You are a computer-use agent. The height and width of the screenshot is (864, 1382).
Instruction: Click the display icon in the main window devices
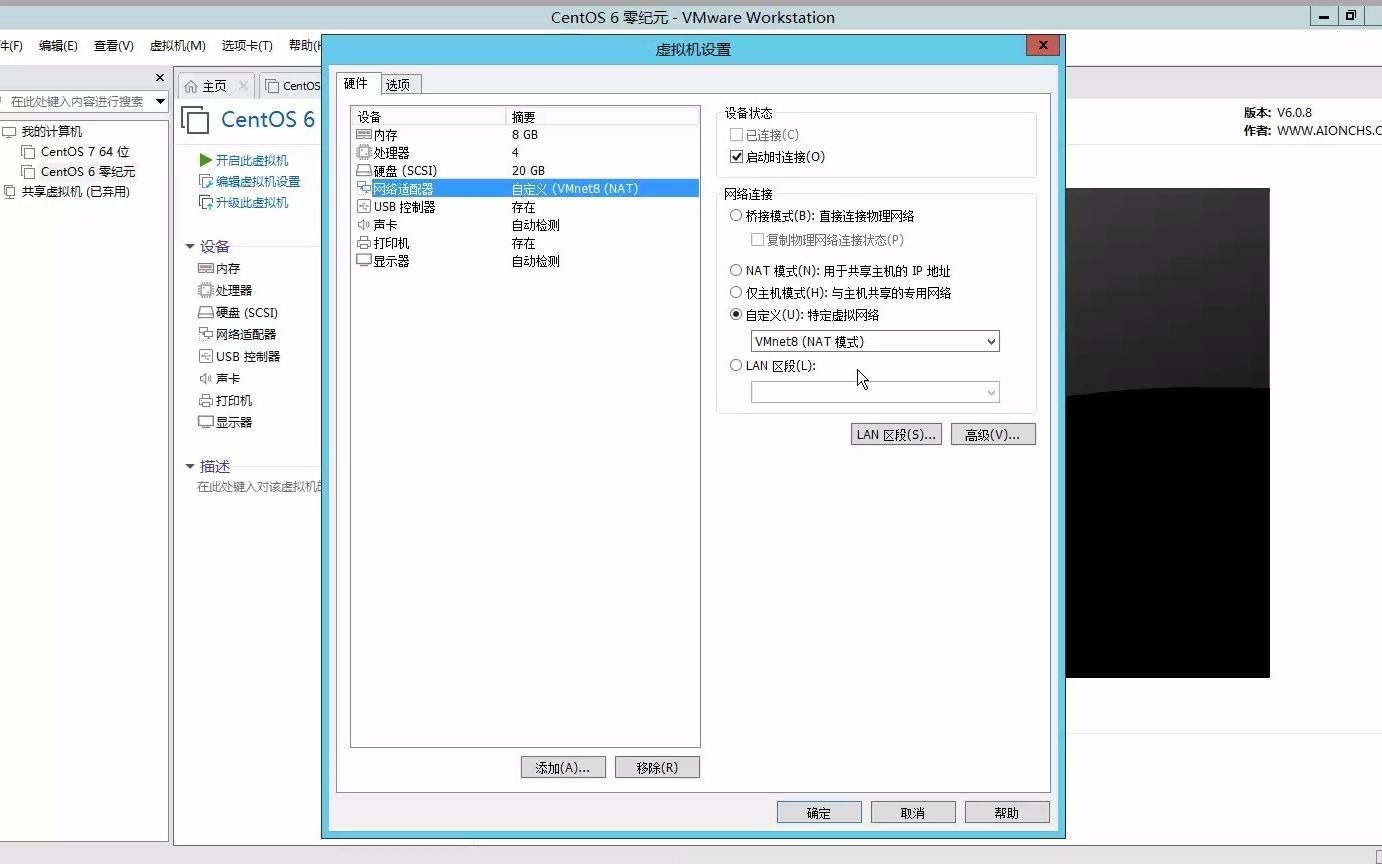[x=206, y=423]
